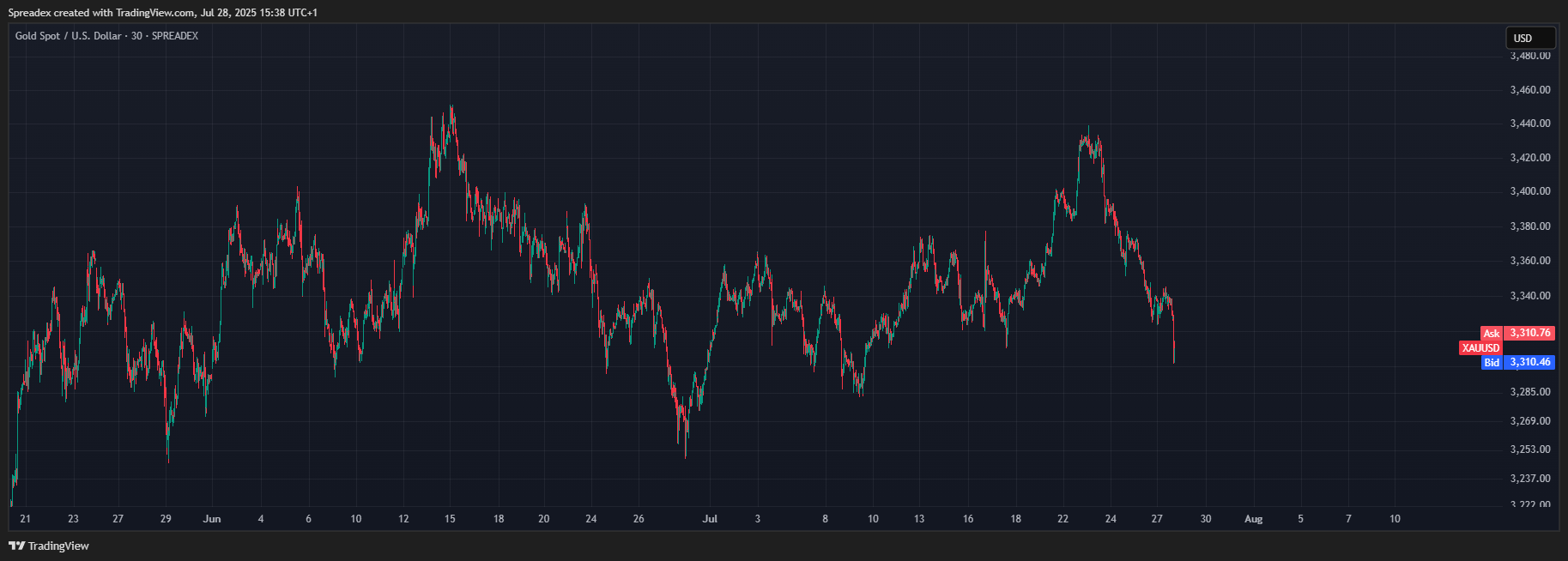This screenshot has height=561, width=1568.
Task: Click the date 27 after 24 on time axis
Action: 1157,519
